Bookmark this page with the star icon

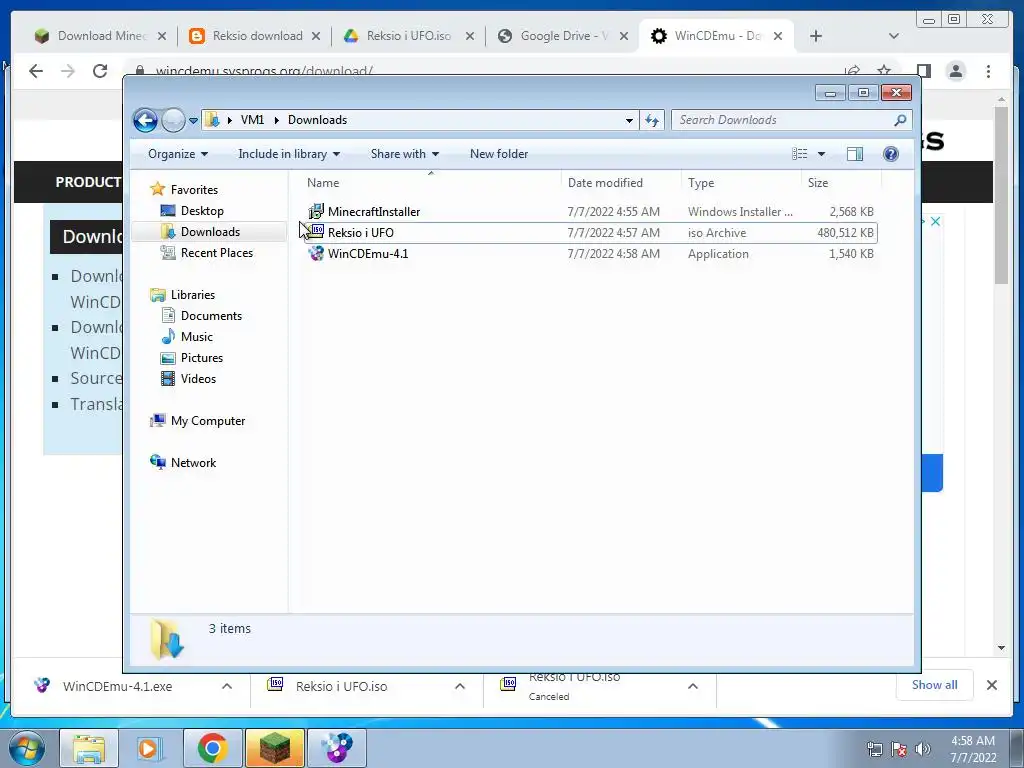pyautogui.click(x=884, y=71)
